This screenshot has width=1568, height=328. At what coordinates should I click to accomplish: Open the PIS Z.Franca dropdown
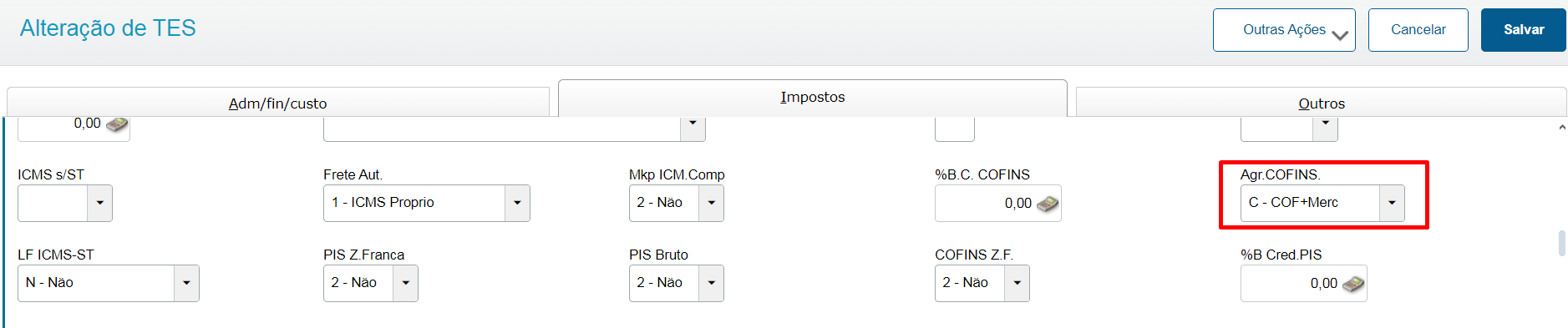point(405,283)
